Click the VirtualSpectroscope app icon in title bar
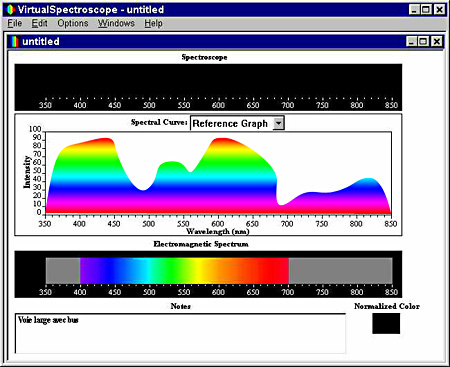Viewport: 450px width, 367px height. (11, 10)
